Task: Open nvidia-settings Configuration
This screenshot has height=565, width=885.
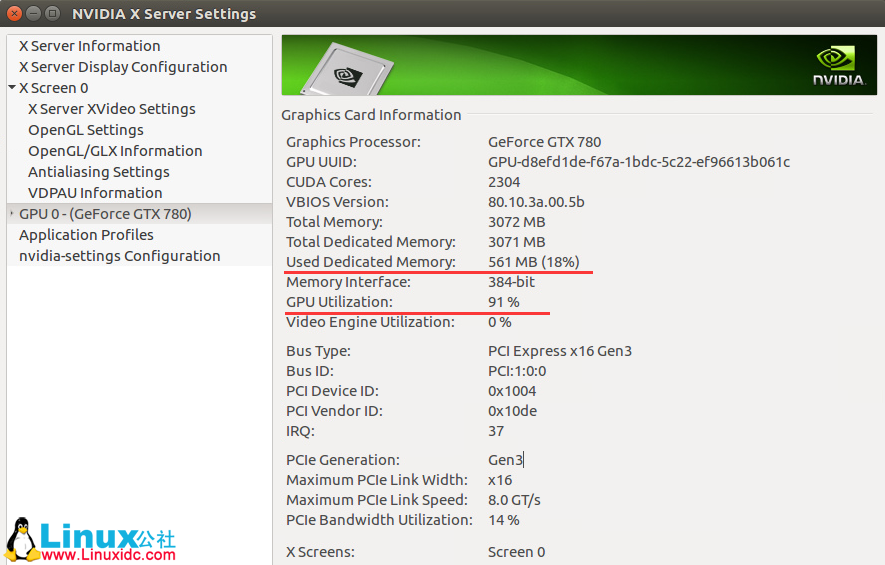Action: tap(119, 256)
